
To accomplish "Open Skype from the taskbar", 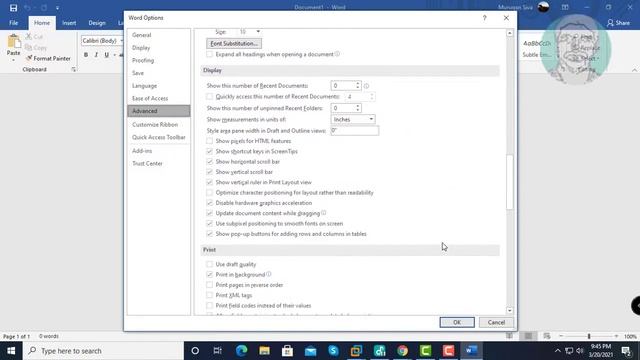I will [333, 351].
